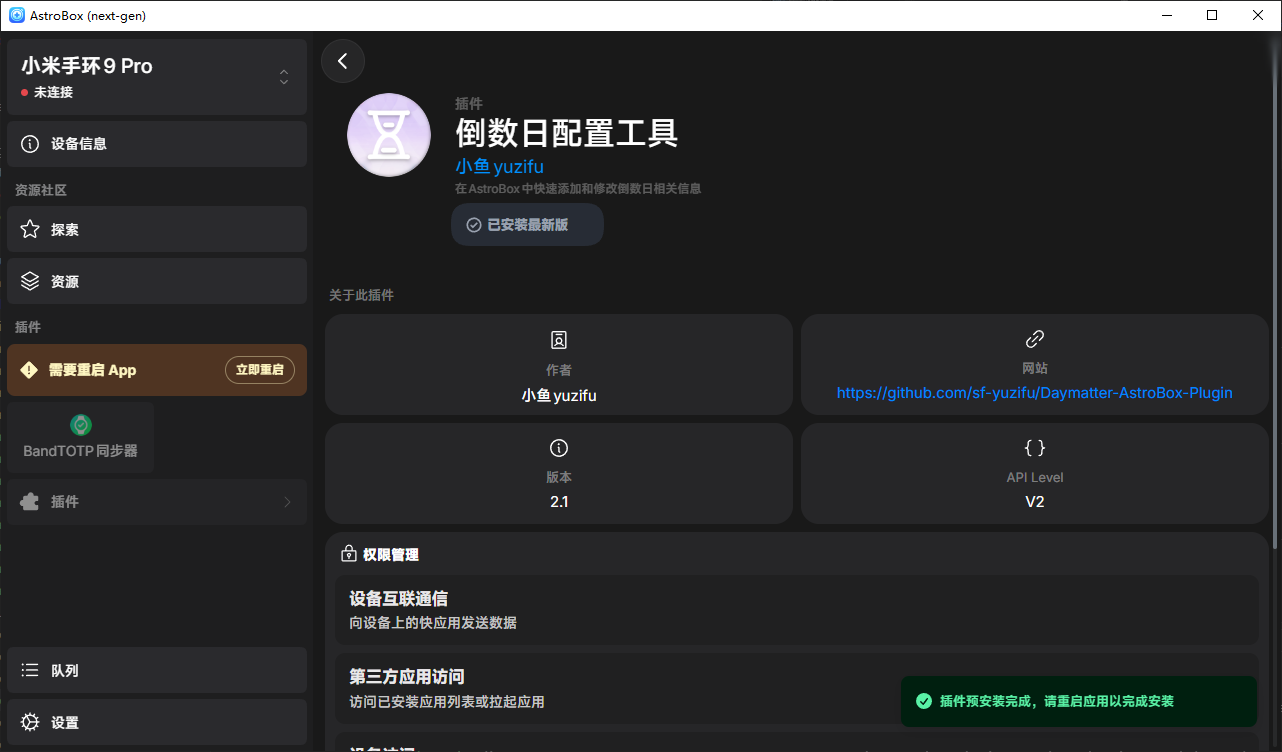Select the 资源社区 section heading

click(x=41, y=190)
